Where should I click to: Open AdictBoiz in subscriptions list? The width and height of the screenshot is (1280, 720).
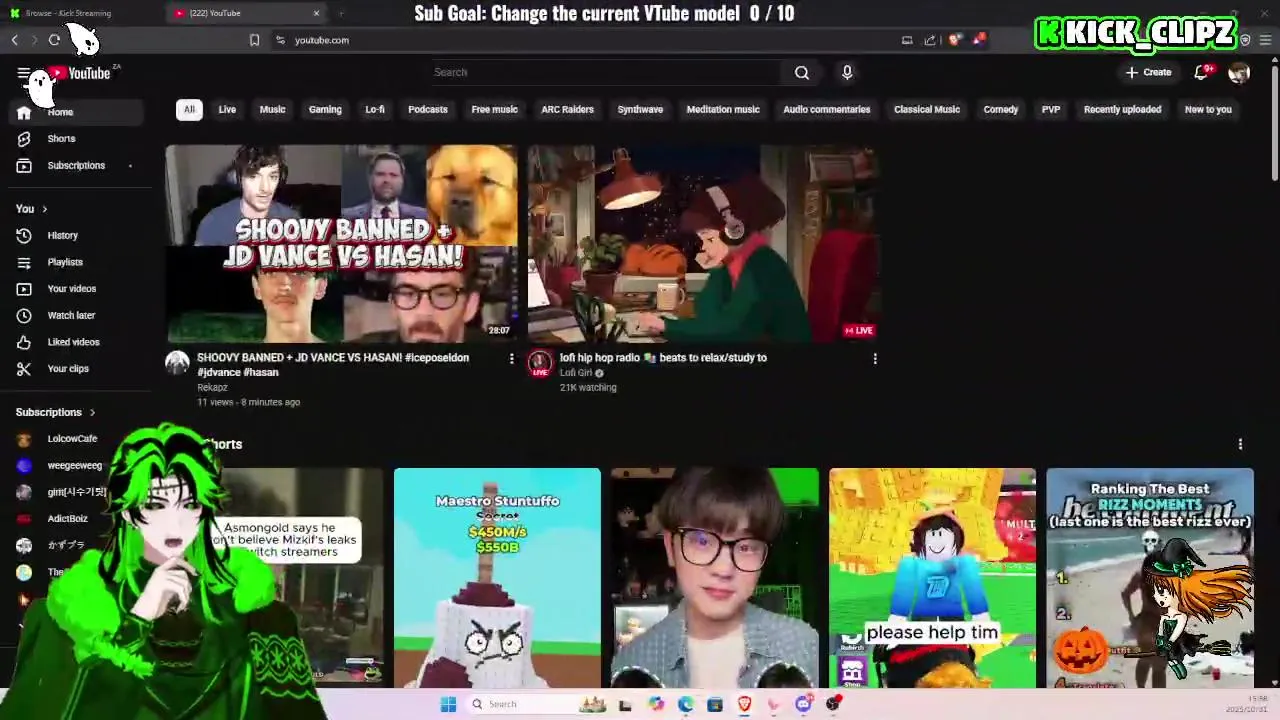(x=68, y=519)
